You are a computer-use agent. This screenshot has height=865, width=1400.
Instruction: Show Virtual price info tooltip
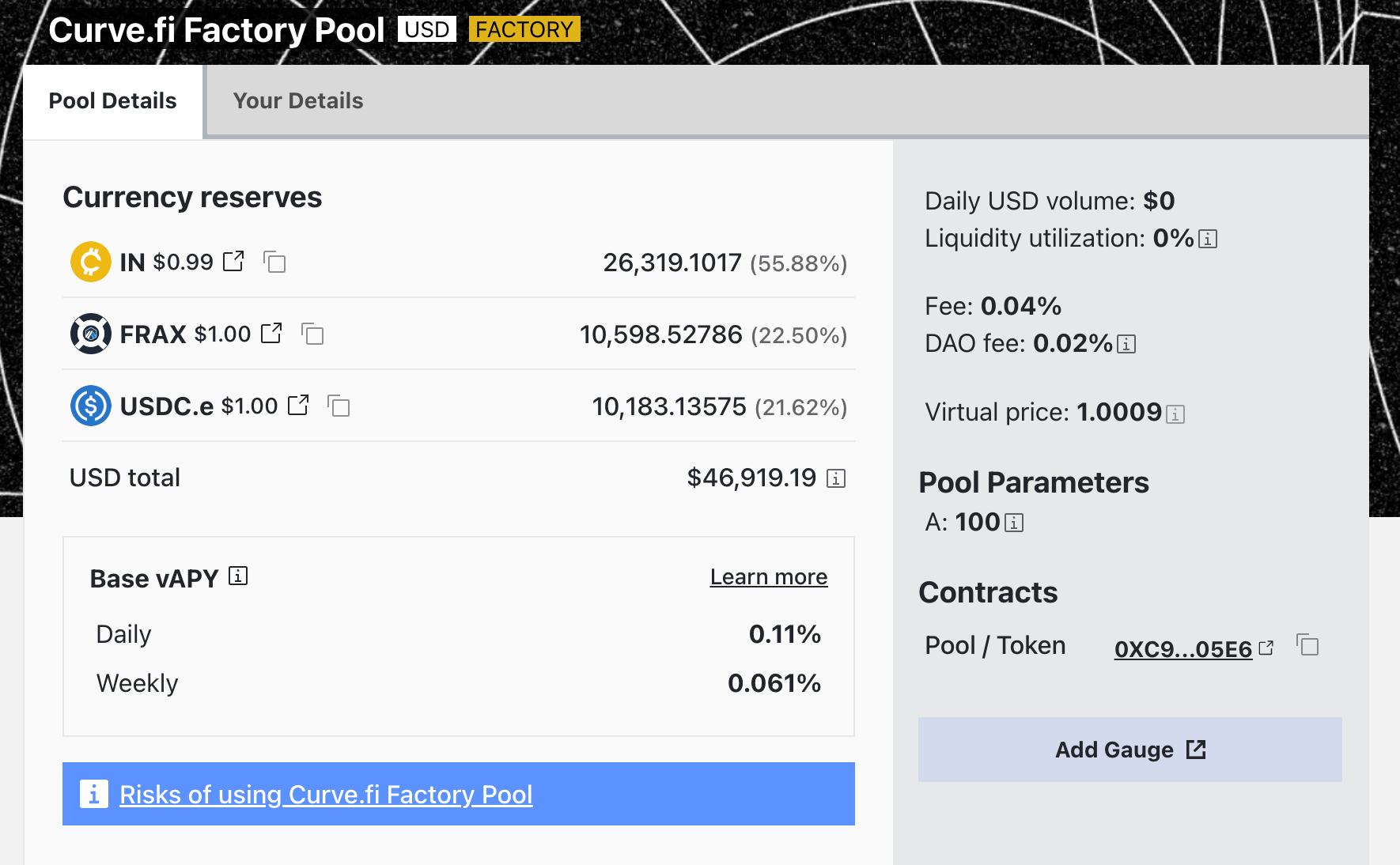point(1175,414)
